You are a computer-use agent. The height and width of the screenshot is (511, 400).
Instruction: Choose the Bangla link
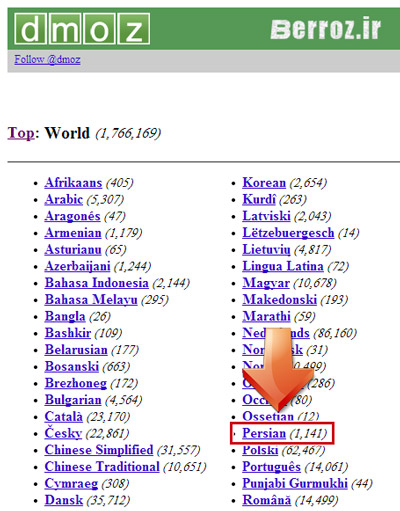[x=65, y=316]
